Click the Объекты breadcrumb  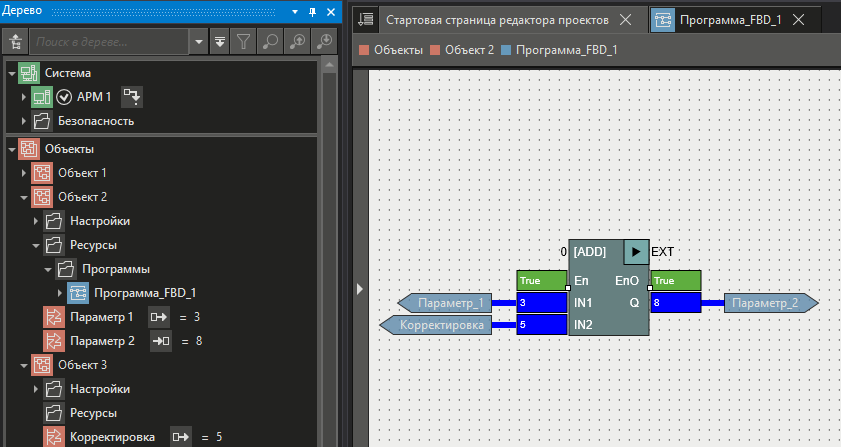(x=398, y=50)
